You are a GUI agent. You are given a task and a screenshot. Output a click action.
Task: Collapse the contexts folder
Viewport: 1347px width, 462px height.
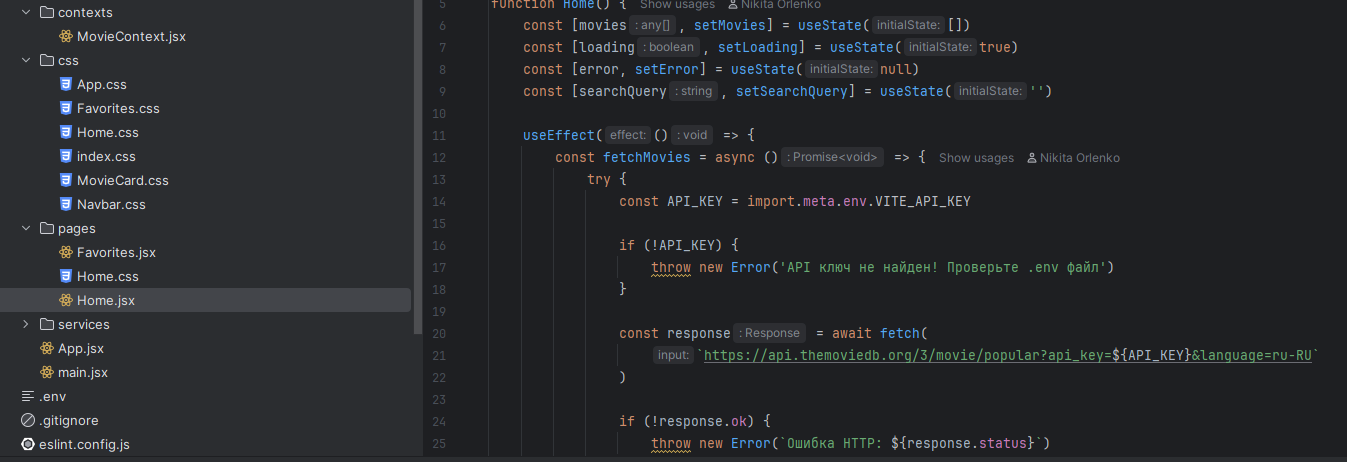[x=26, y=12]
